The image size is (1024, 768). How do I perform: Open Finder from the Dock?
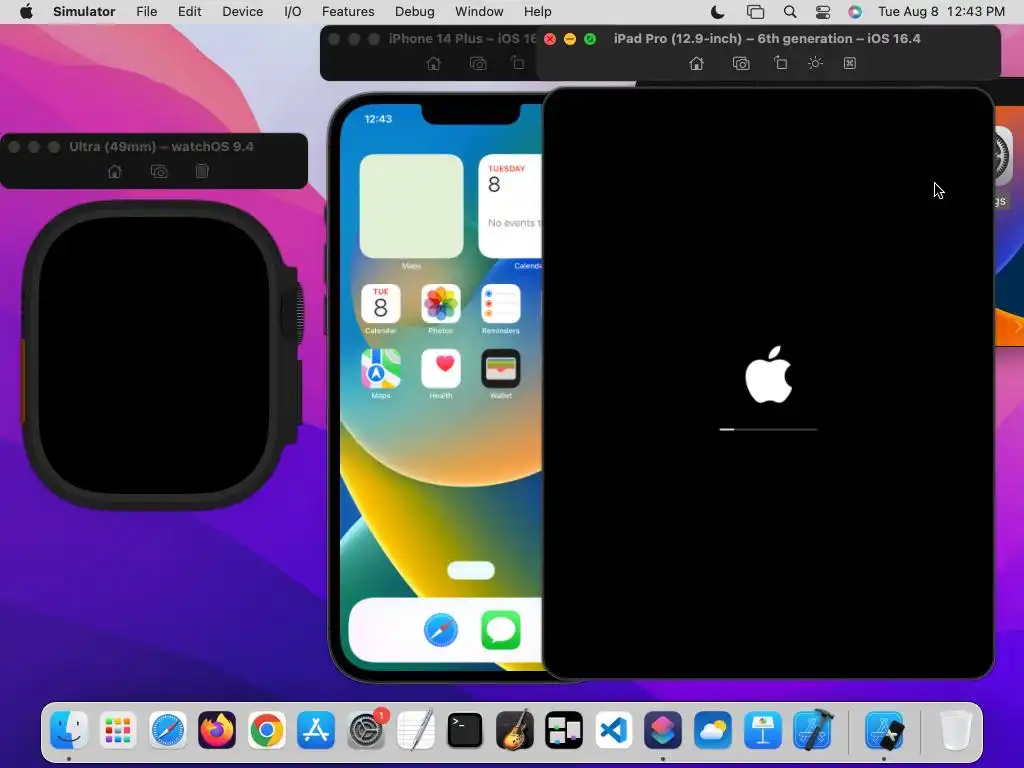[x=69, y=729]
